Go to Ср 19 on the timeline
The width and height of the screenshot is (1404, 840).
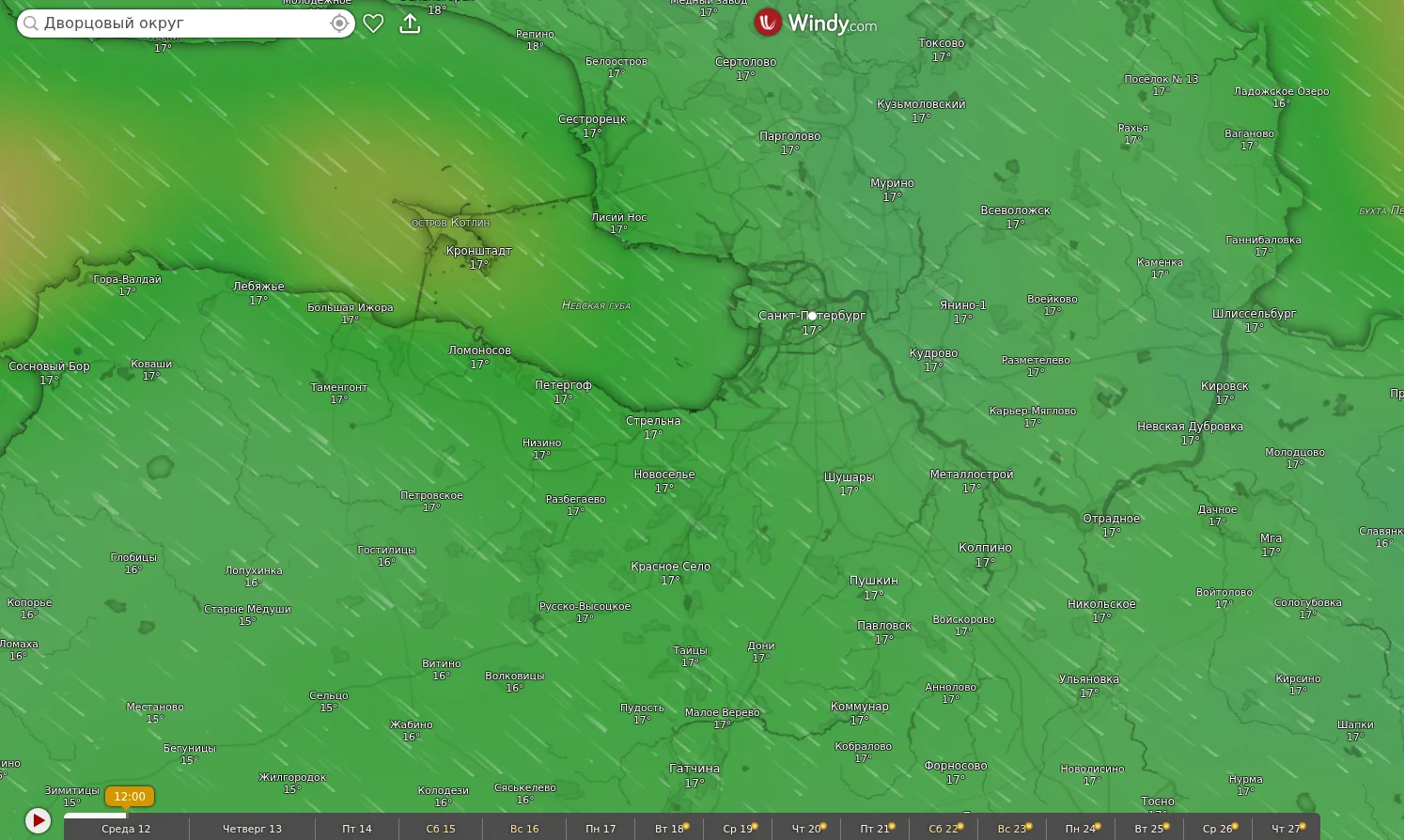738,829
